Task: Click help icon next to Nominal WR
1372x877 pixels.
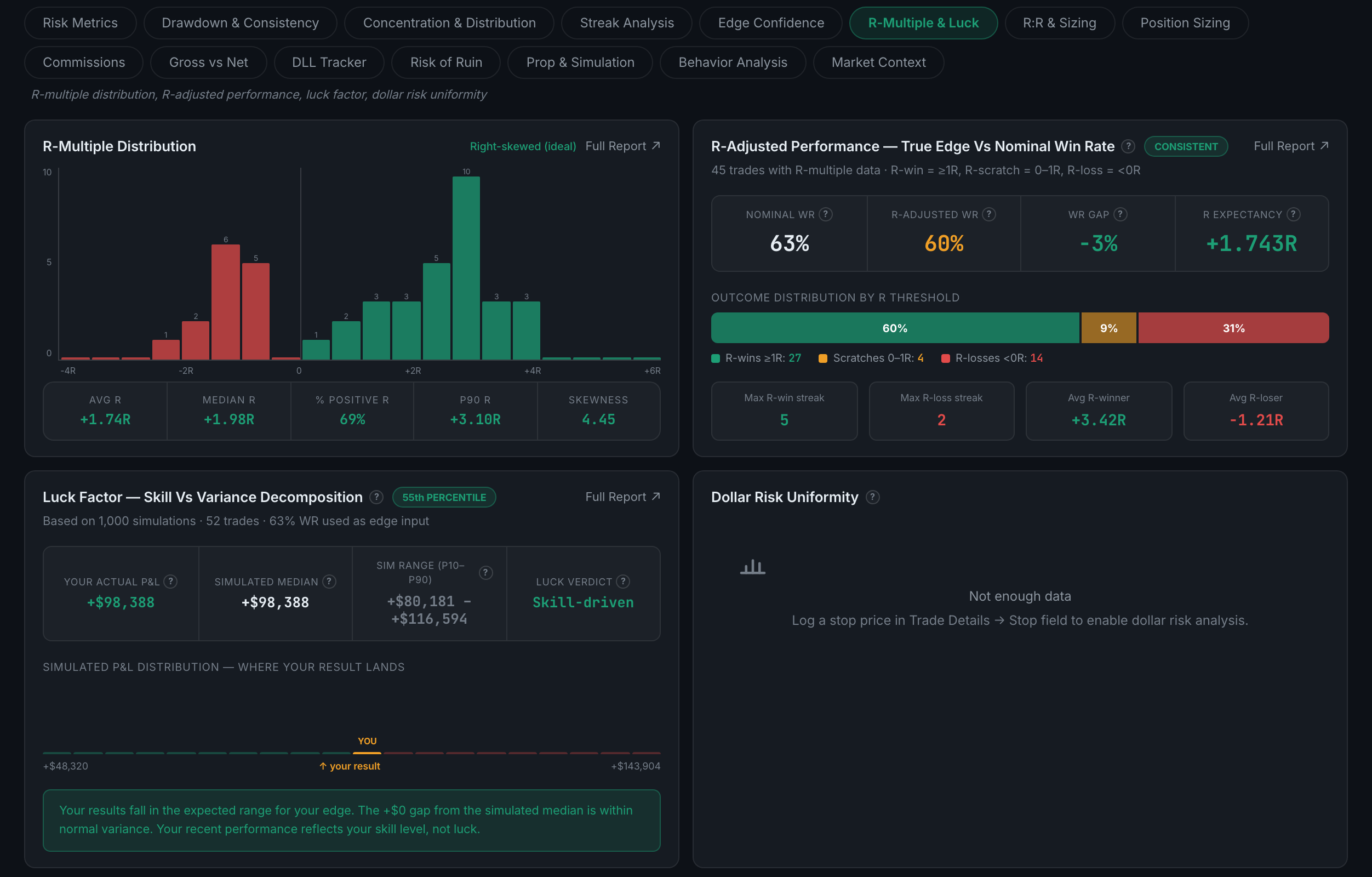Action: (x=825, y=214)
